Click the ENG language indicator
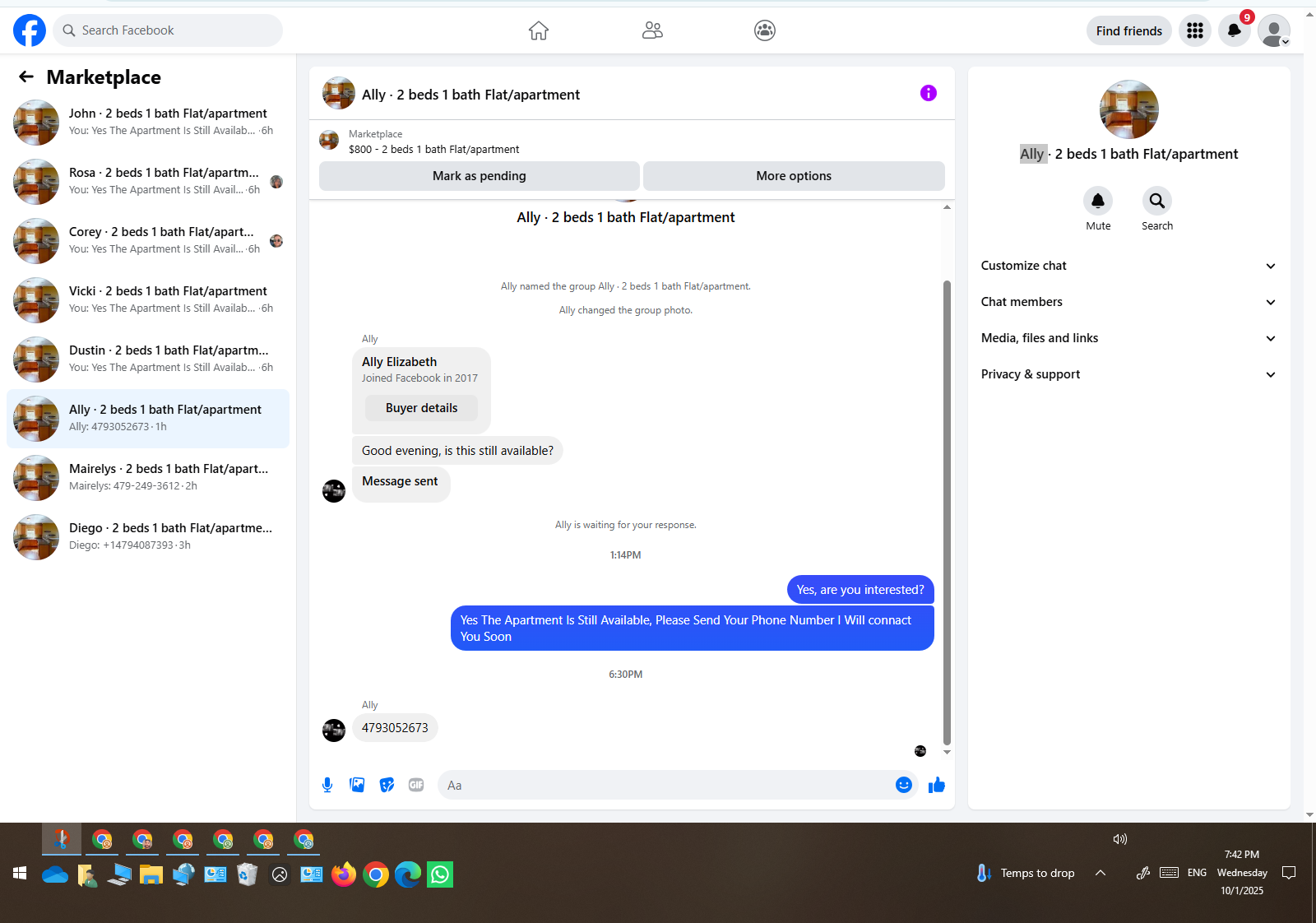 [1197, 873]
